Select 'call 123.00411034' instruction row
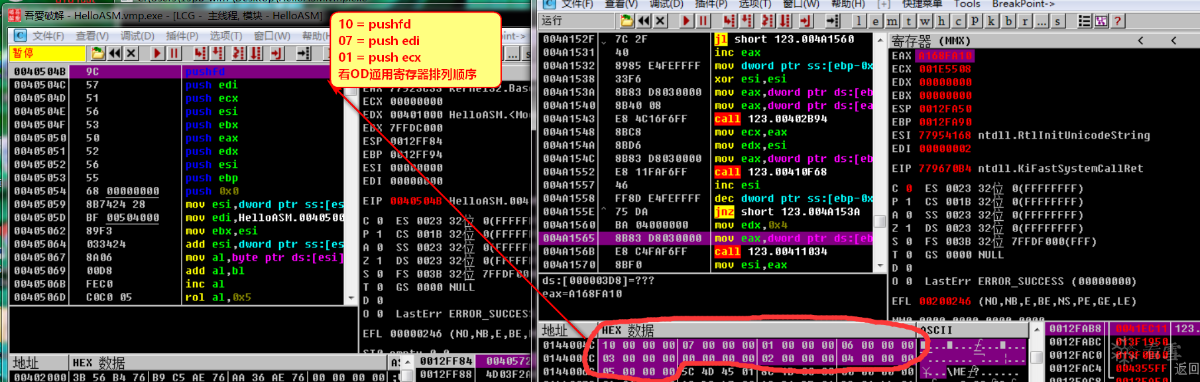The image size is (1200, 382). click(705, 252)
